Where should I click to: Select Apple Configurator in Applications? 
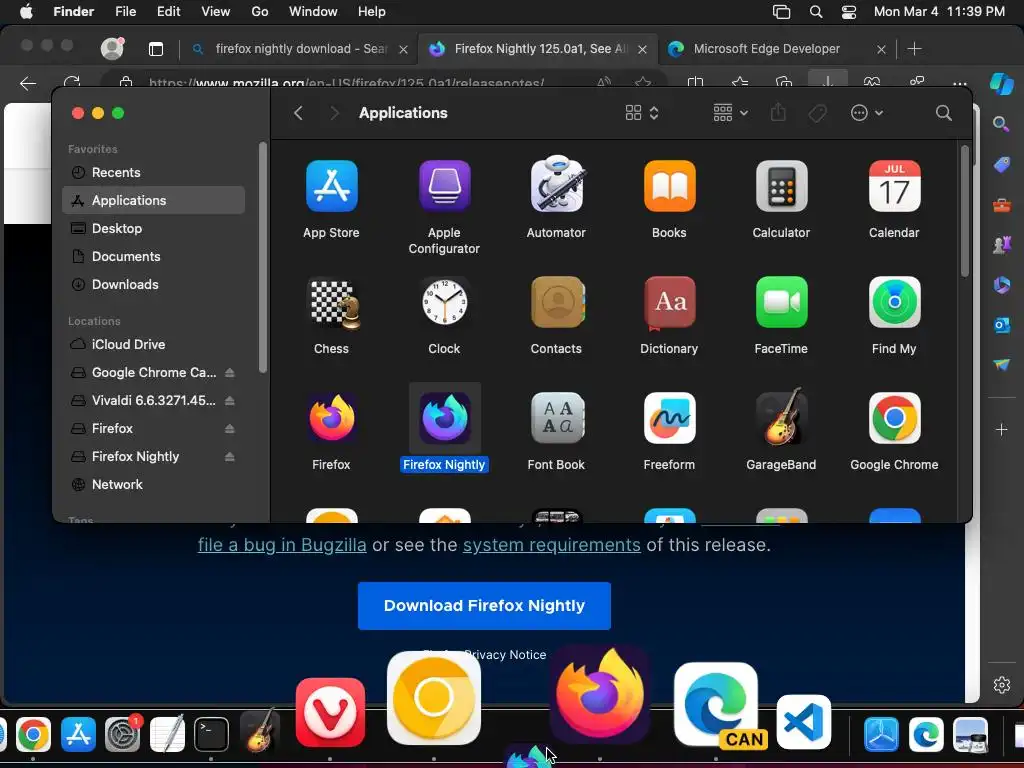(444, 186)
